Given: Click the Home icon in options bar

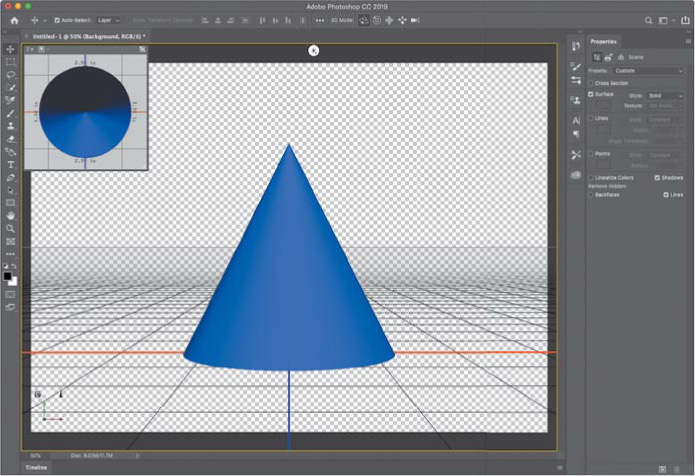Looking at the screenshot, I should 14,20.
